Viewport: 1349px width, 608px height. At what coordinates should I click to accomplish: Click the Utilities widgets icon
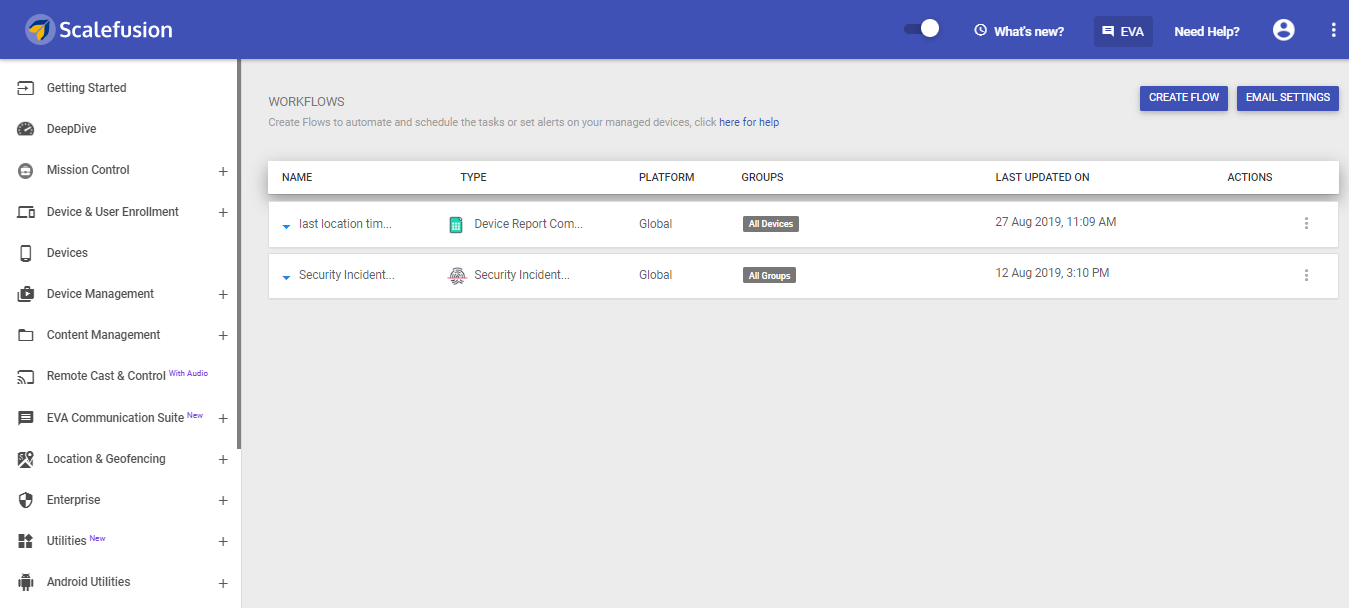[26, 541]
